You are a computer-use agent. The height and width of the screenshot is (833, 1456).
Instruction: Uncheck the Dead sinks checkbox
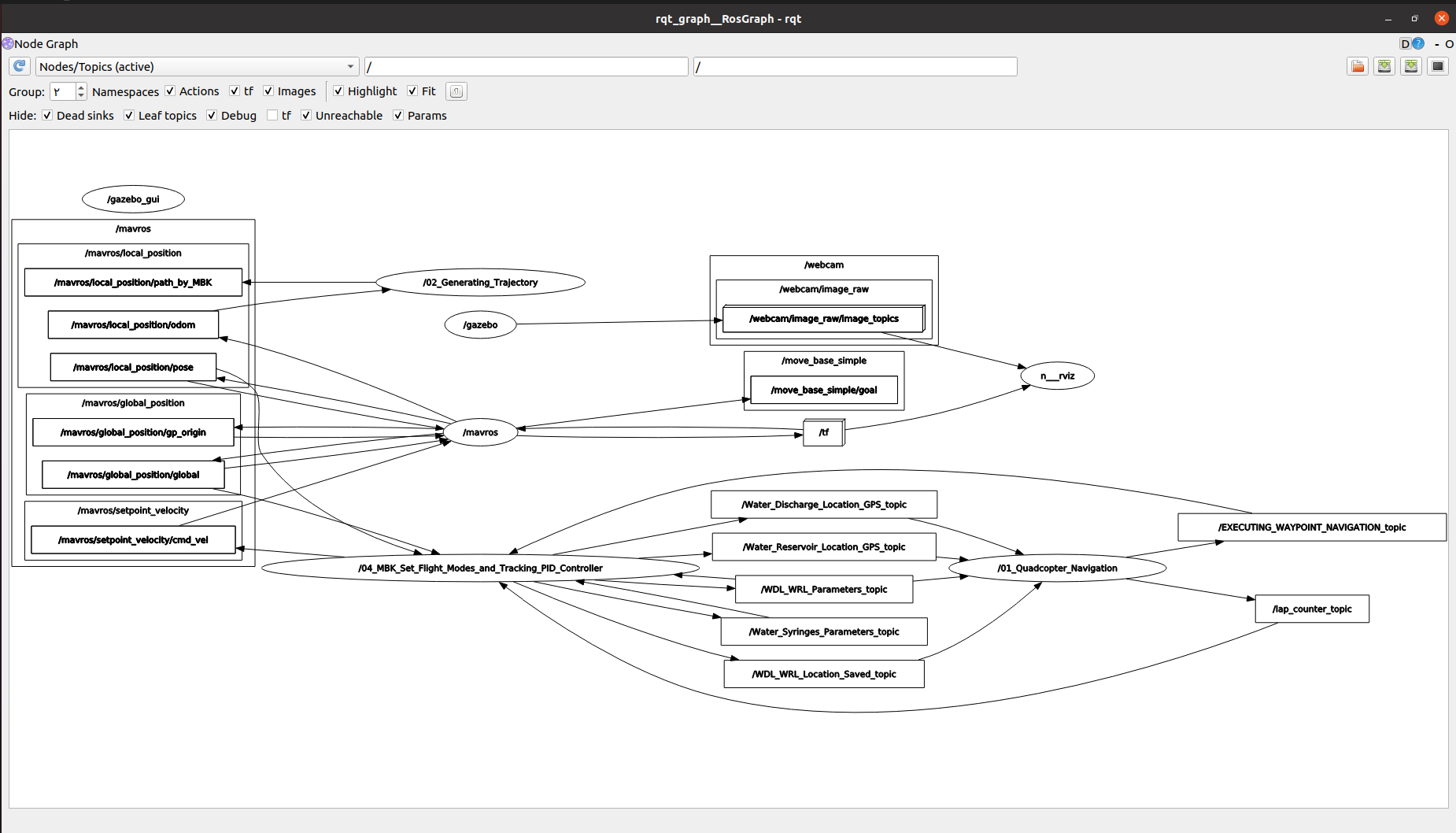tap(47, 116)
